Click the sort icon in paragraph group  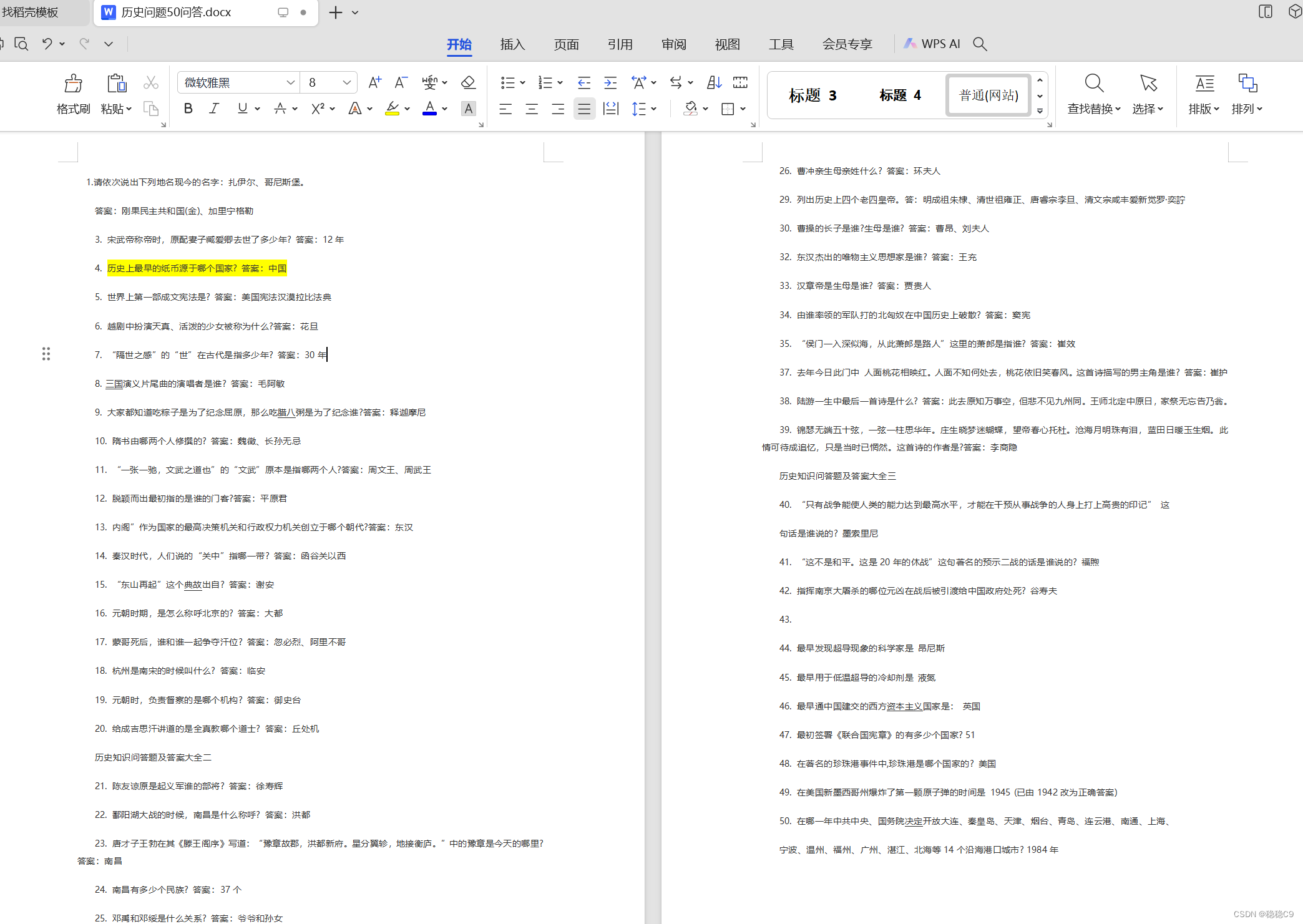pyautogui.click(x=714, y=82)
